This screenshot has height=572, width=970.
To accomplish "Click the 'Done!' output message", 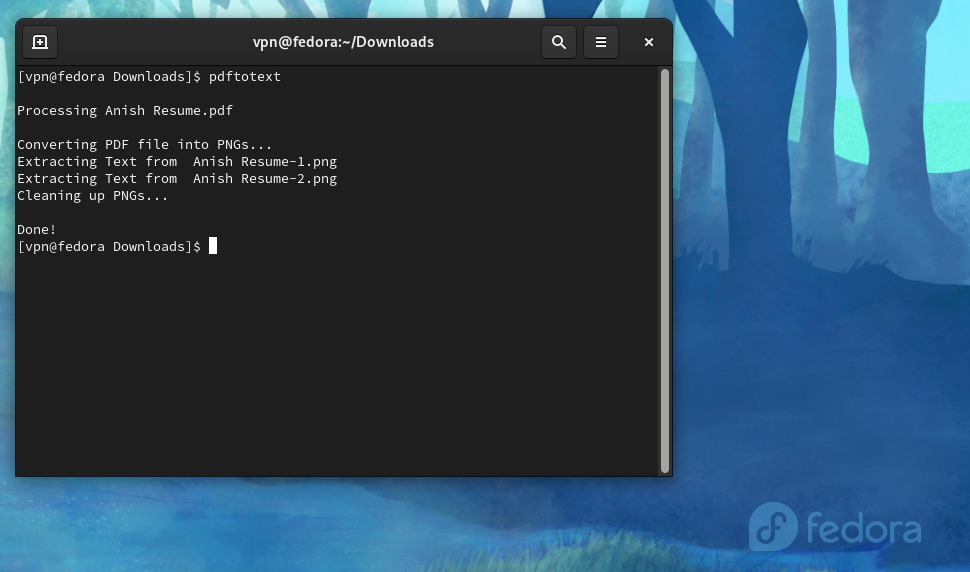I will click(x=37, y=230).
